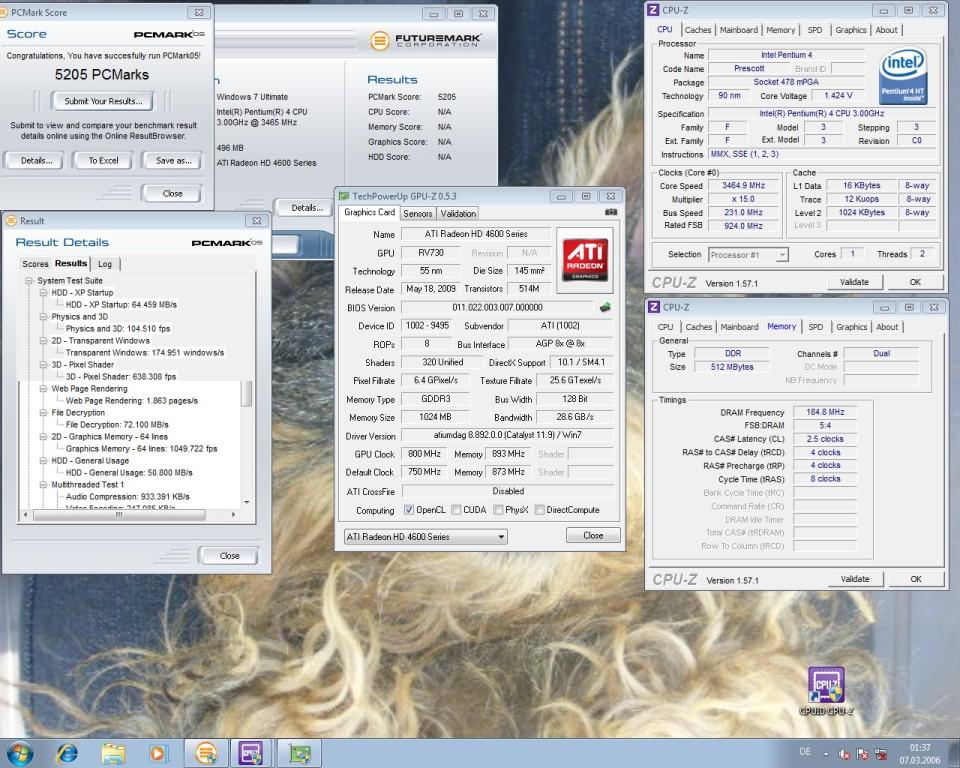
Task: Select 'Audio Compression: 933.391 KB/s' row
Action: coord(127,497)
